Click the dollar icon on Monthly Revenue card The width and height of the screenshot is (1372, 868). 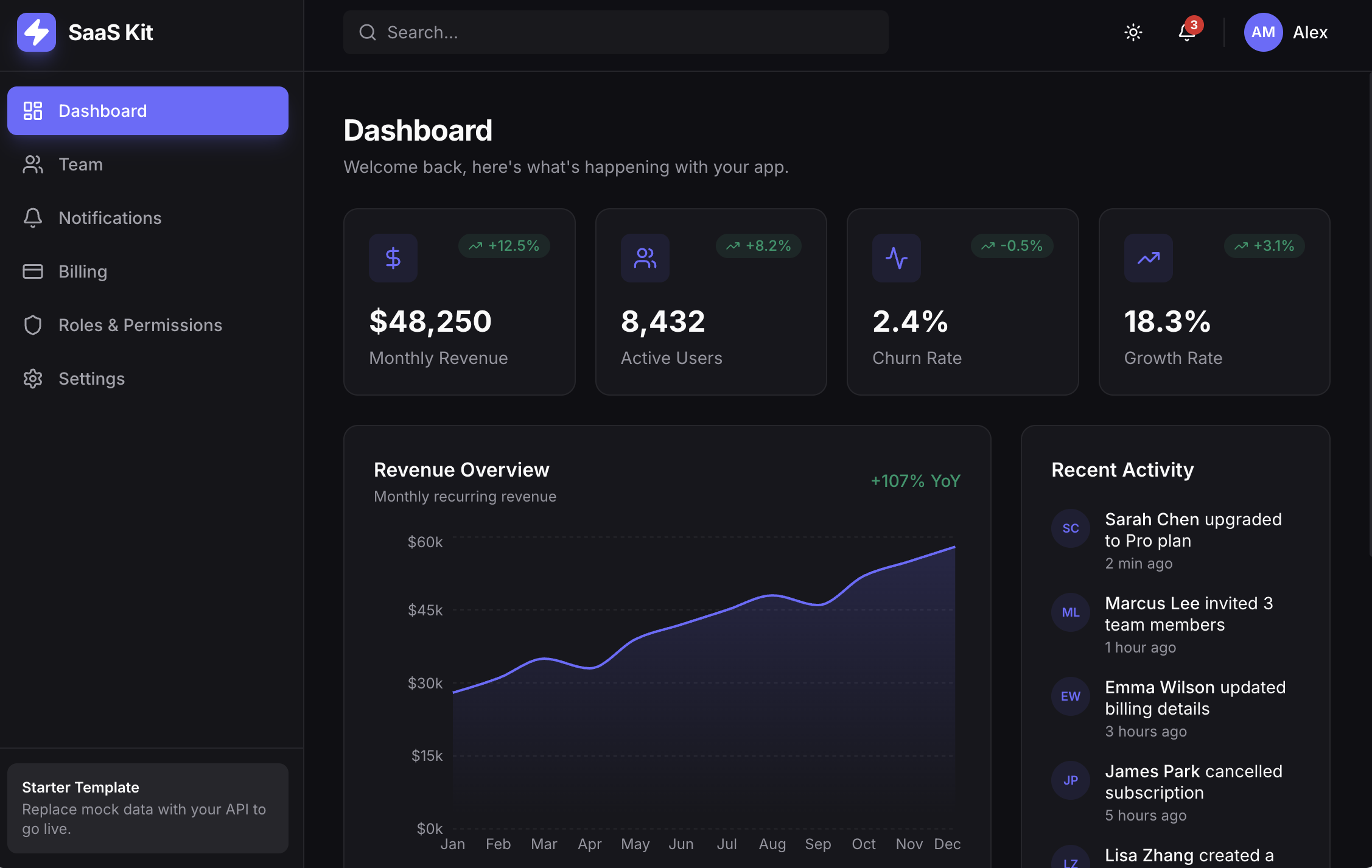(x=393, y=258)
